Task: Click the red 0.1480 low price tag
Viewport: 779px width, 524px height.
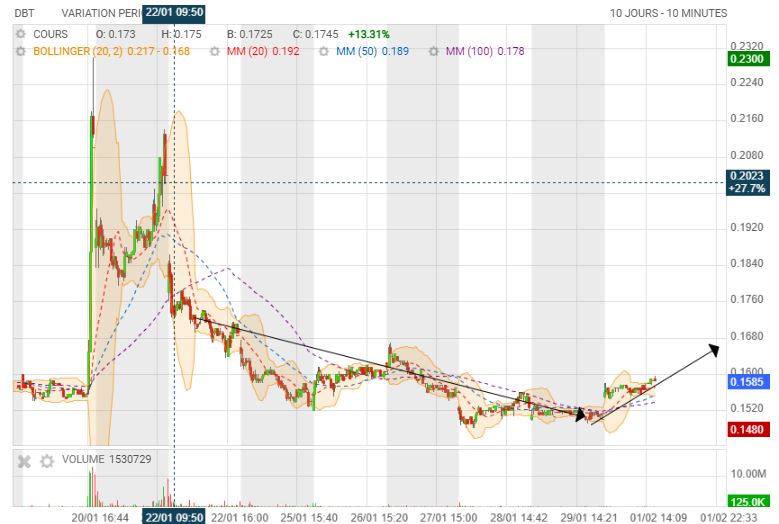Action: (747, 429)
